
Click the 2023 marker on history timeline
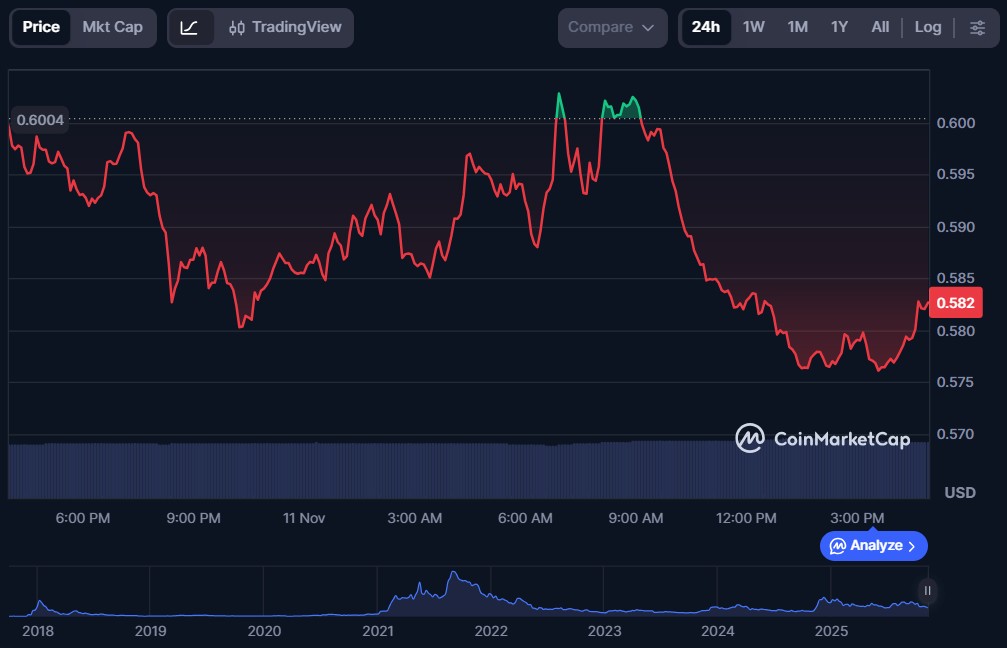click(604, 631)
